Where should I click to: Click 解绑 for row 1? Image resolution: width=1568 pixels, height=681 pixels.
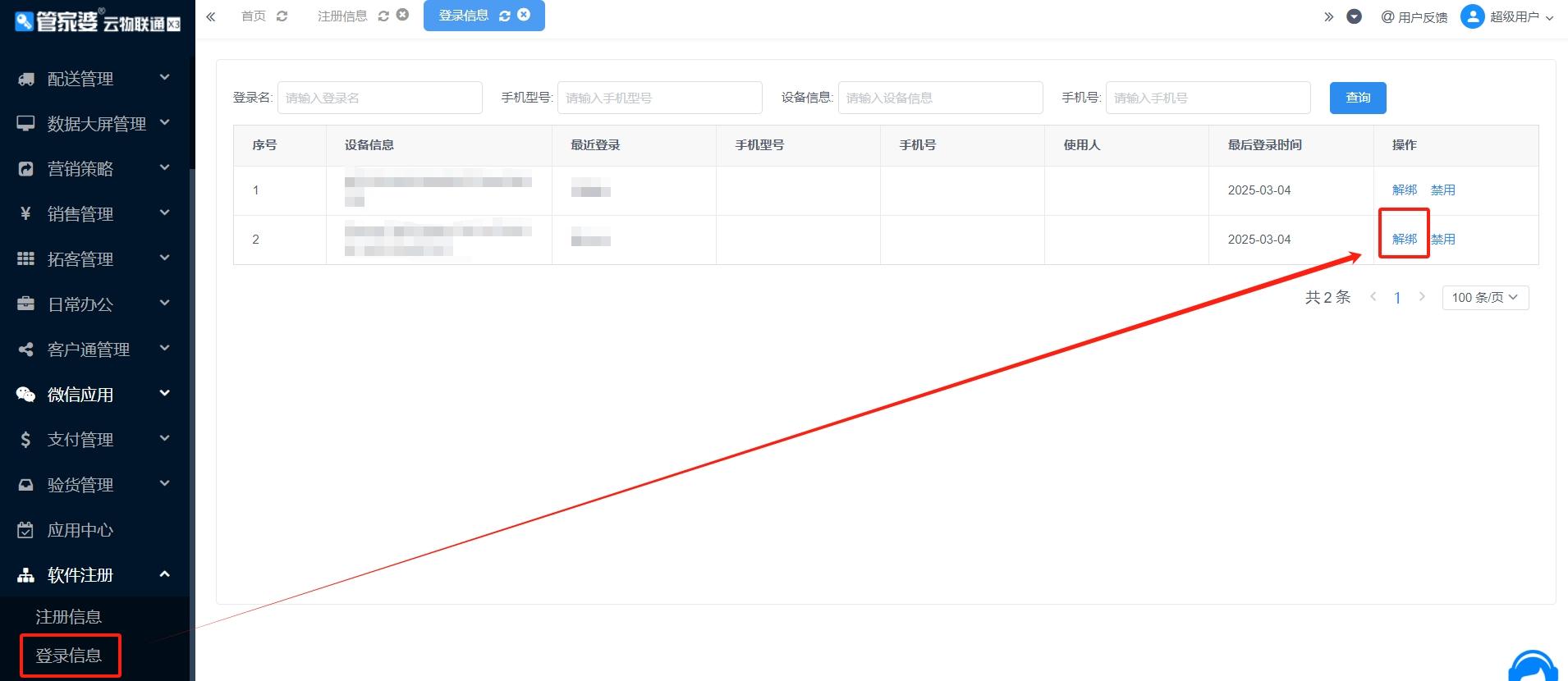[1405, 190]
